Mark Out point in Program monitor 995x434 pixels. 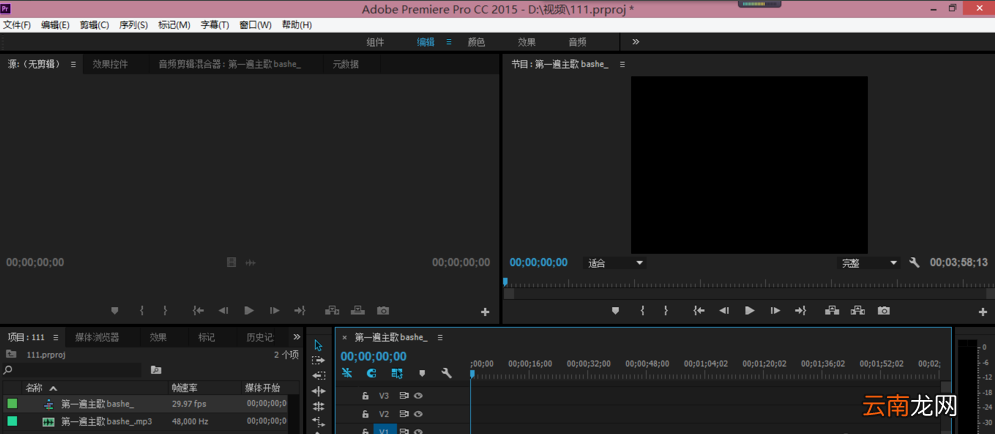click(x=666, y=310)
